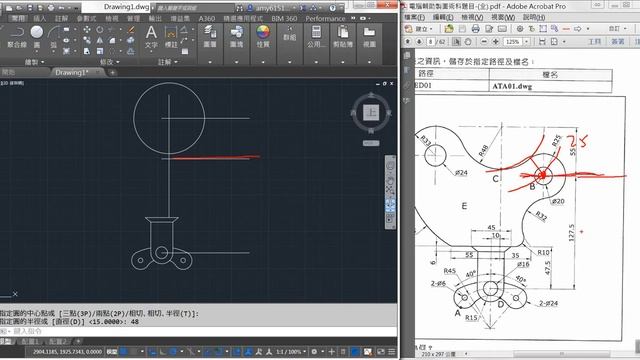Go to next page in Acrobat

pos(419,42)
